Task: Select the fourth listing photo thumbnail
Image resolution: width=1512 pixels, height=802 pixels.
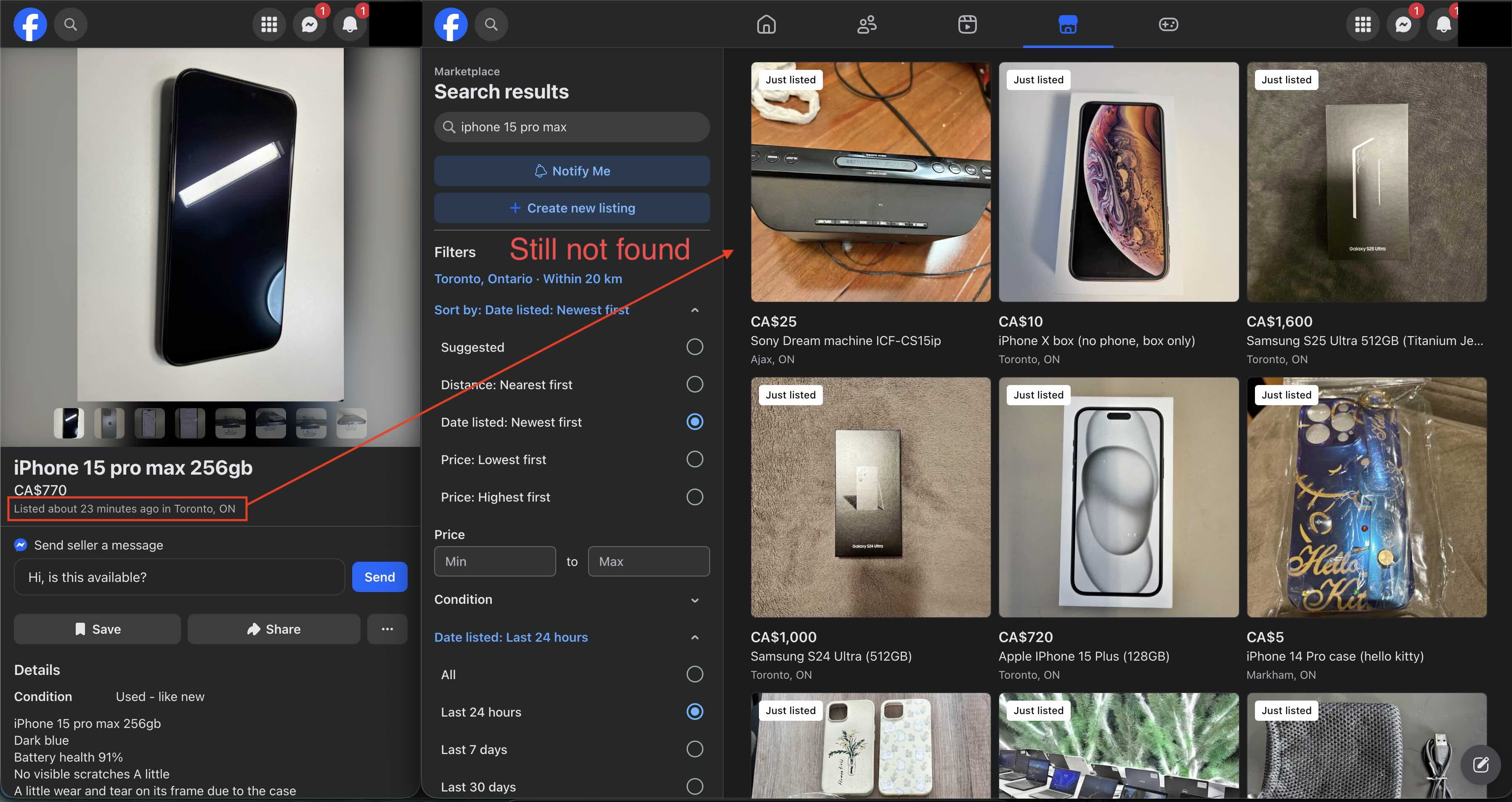Action: pos(190,423)
